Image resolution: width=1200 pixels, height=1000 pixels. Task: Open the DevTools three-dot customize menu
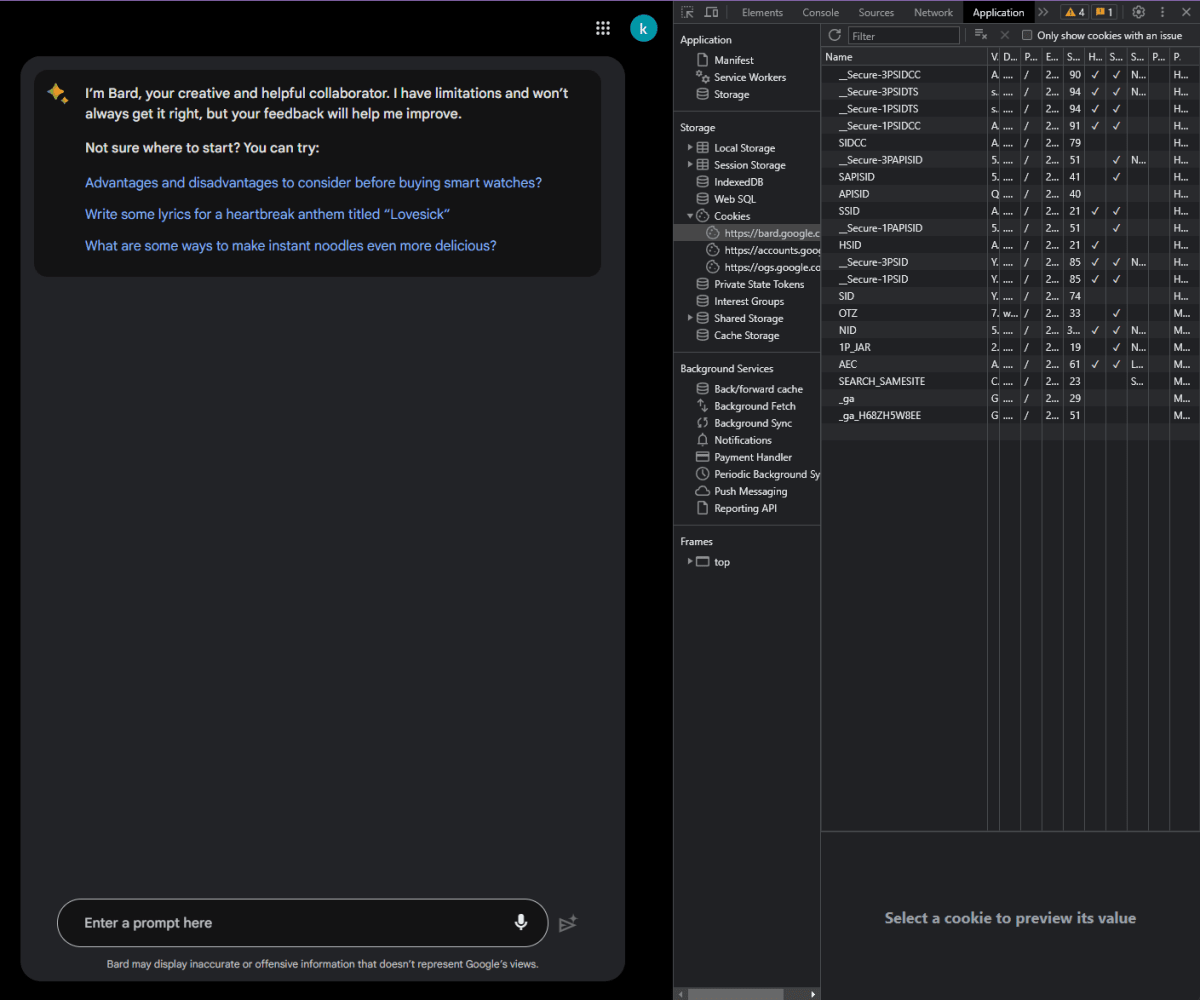1162,12
